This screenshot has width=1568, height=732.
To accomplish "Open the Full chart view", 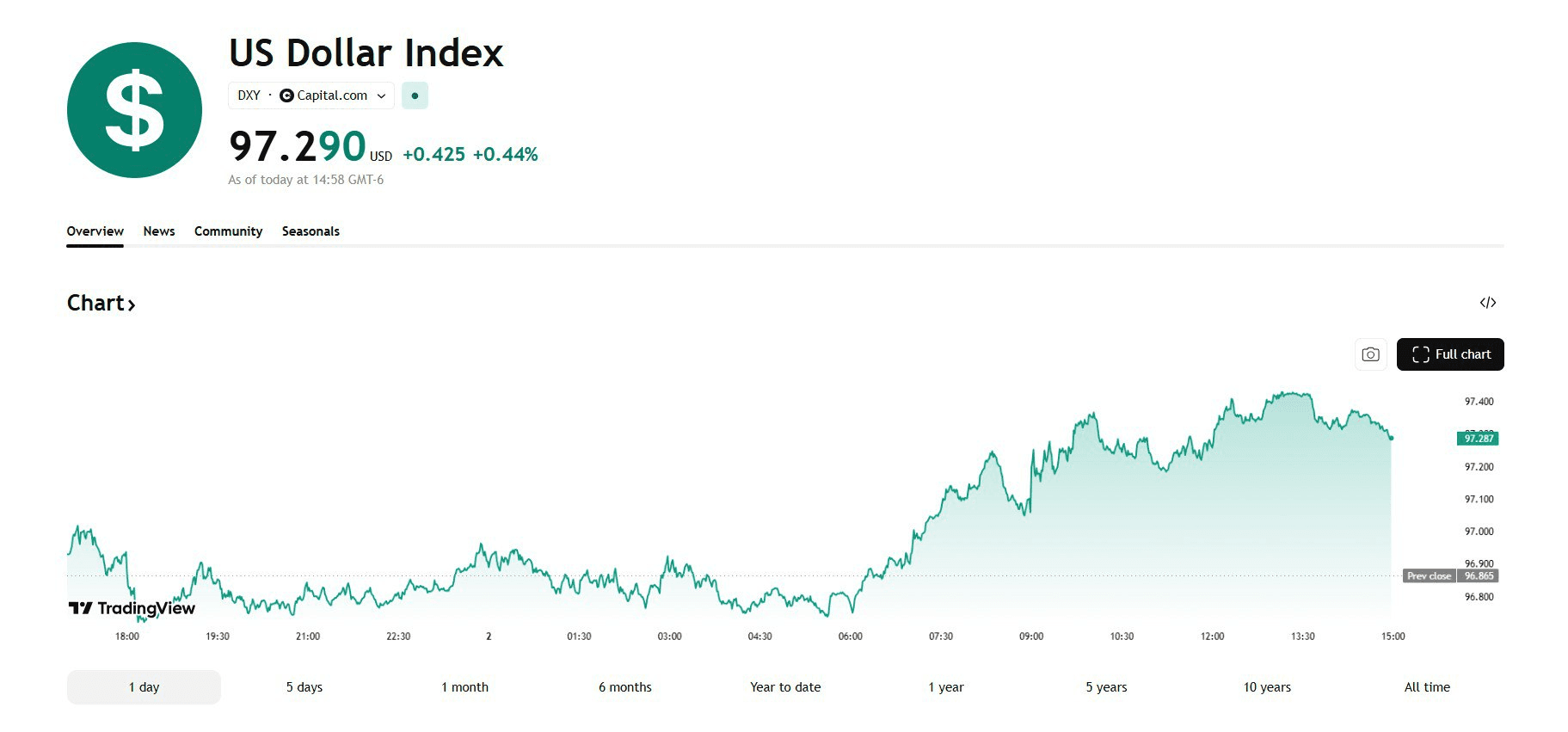I will (x=1450, y=354).
